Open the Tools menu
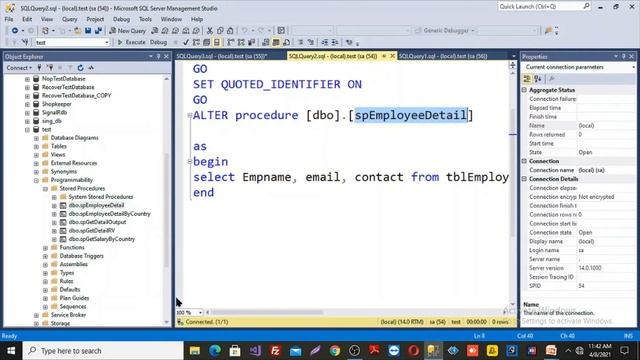This screenshot has height=360, width=640. (x=145, y=19)
